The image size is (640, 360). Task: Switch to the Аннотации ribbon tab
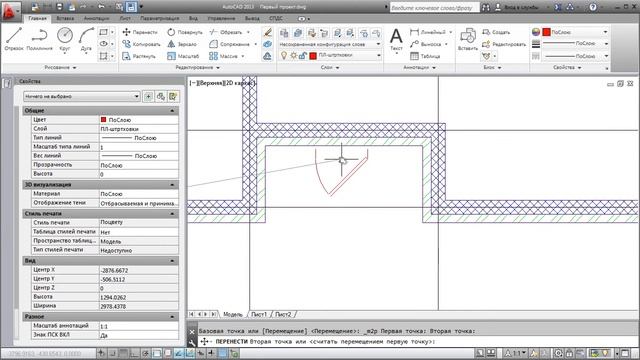[96, 18]
